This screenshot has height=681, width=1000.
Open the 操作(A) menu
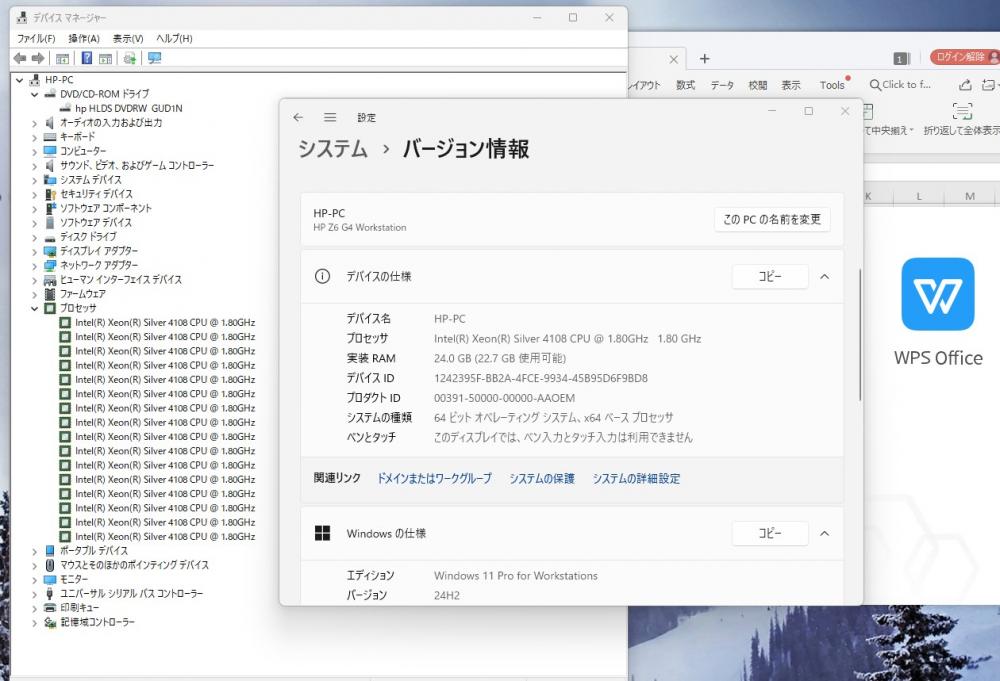(x=84, y=38)
